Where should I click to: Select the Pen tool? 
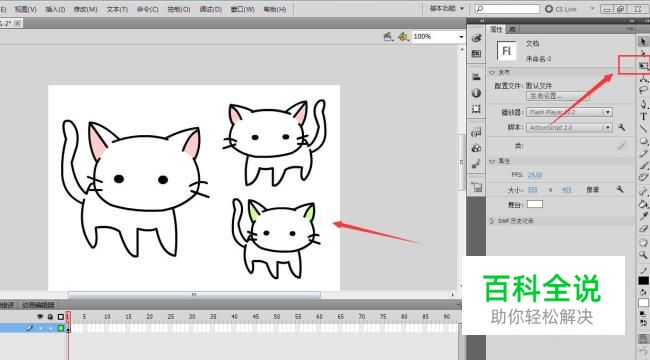[643, 104]
